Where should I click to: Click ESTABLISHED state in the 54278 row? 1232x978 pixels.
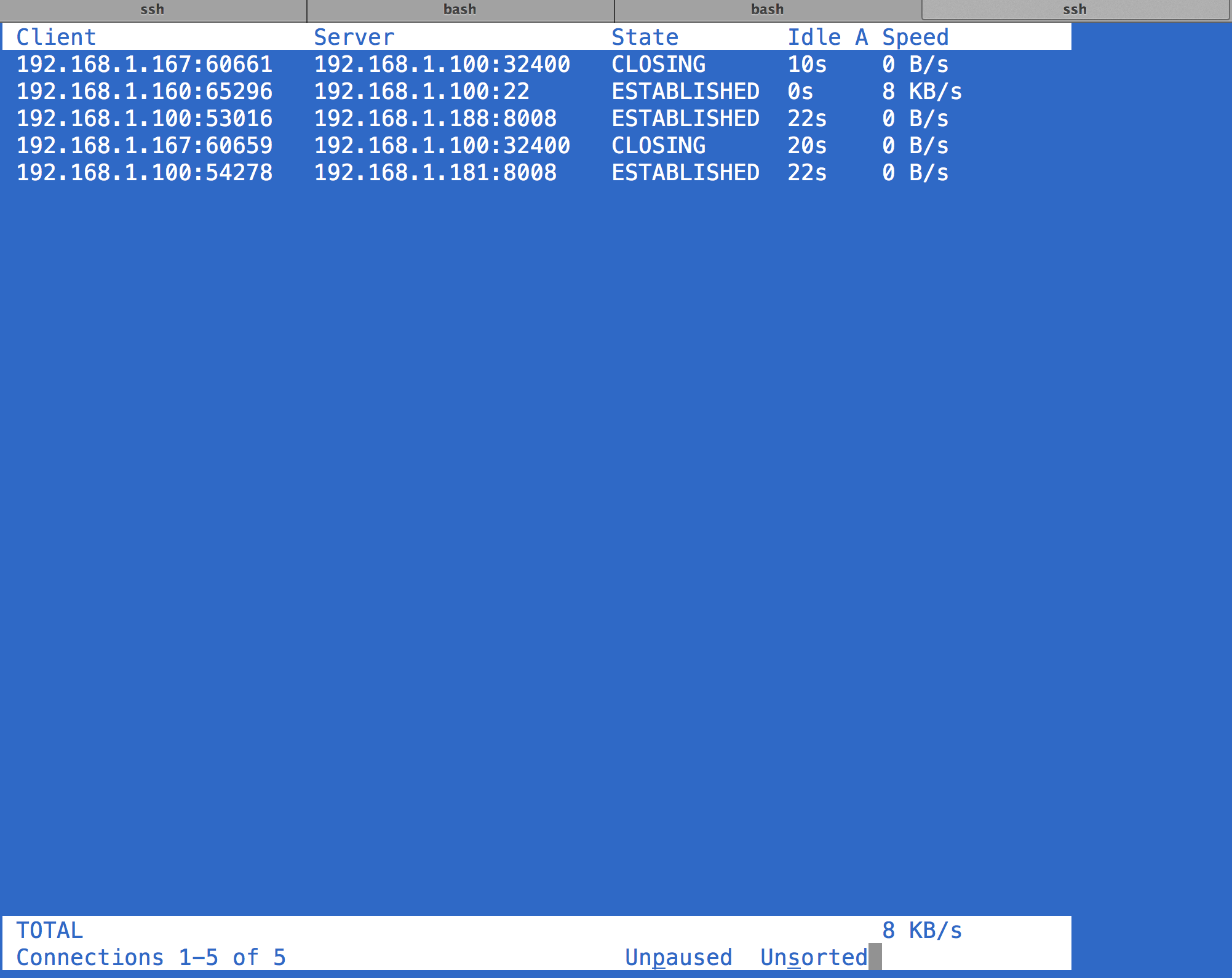686,172
